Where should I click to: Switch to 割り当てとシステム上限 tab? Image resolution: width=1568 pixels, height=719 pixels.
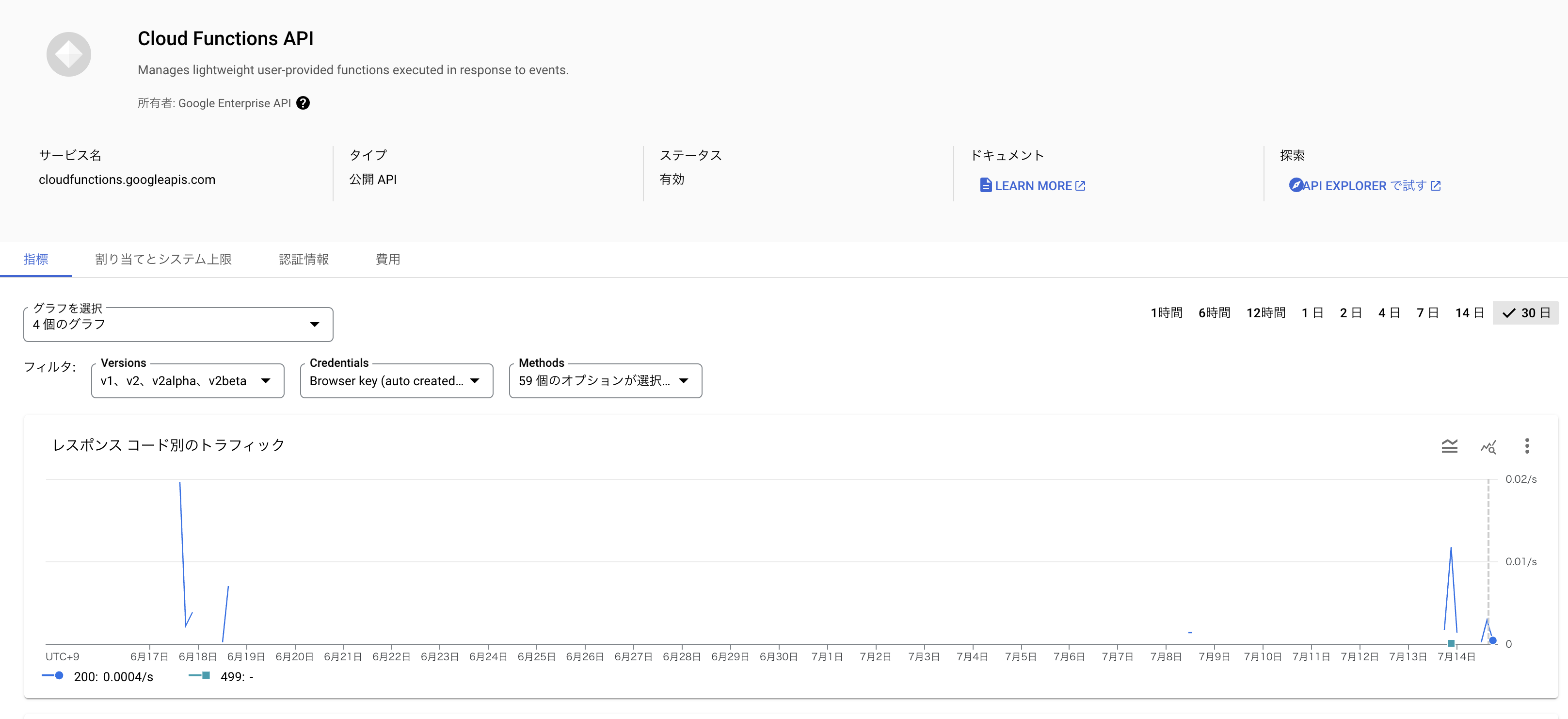point(163,259)
